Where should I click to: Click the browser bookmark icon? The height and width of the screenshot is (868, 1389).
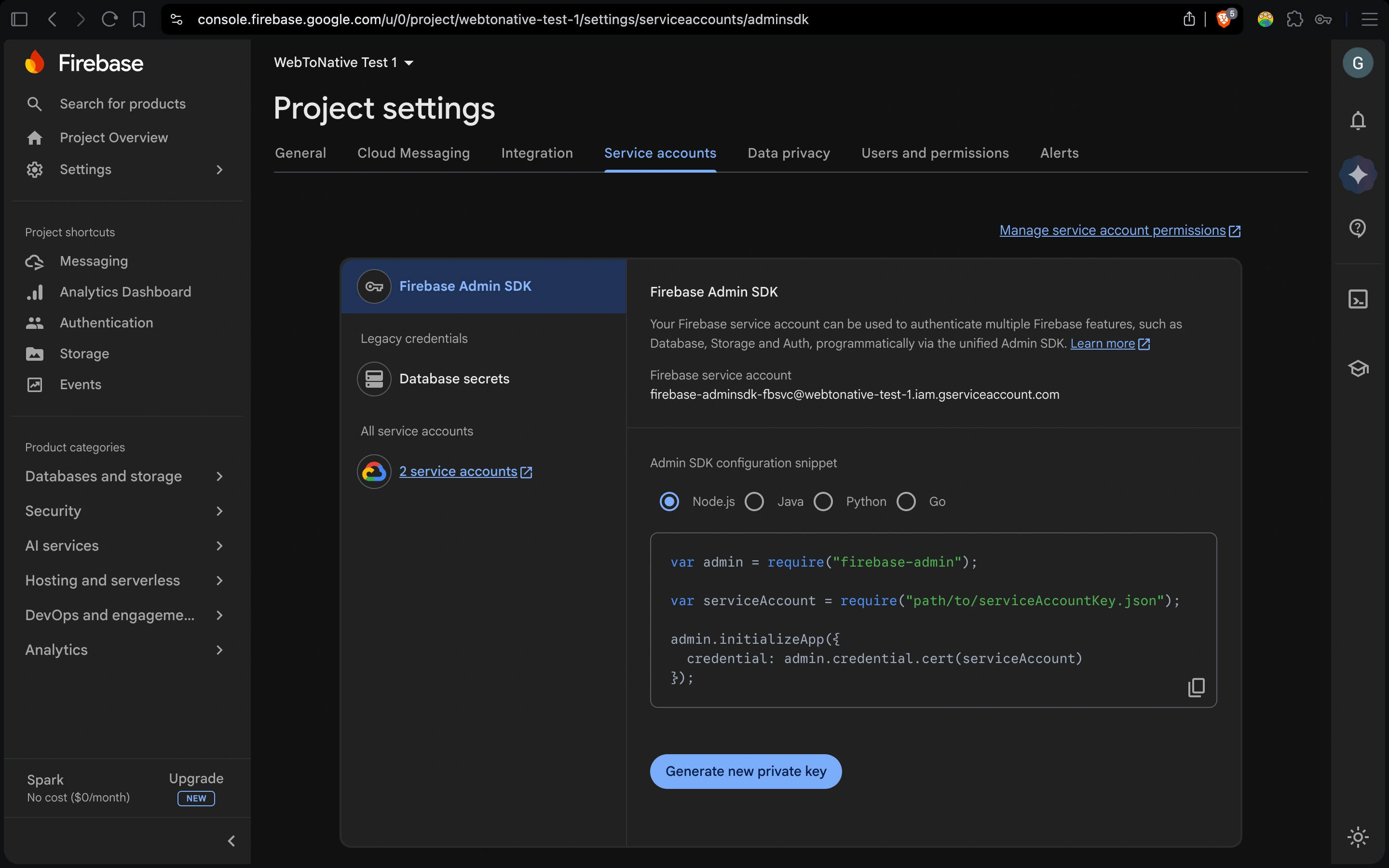(139, 19)
